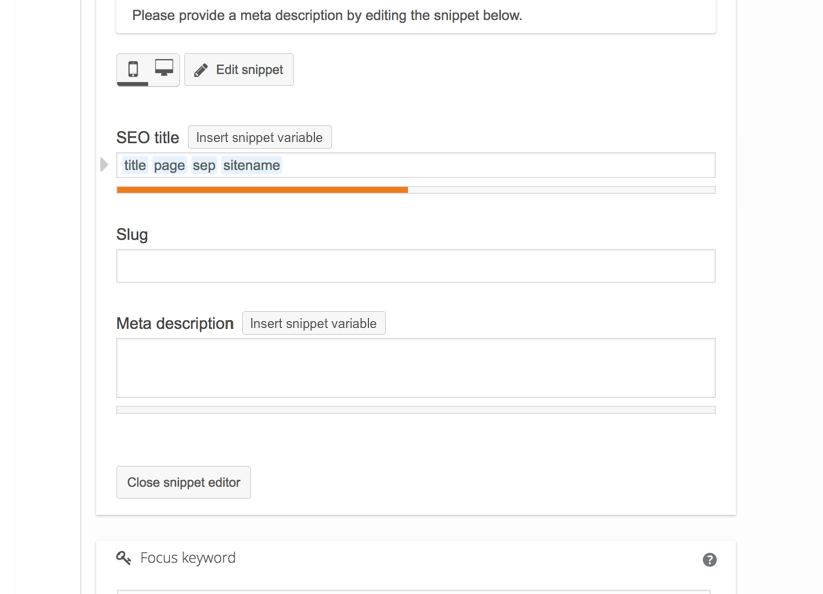
Task: Open Insert snippet variable for SEO title
Action: (259, 137)
